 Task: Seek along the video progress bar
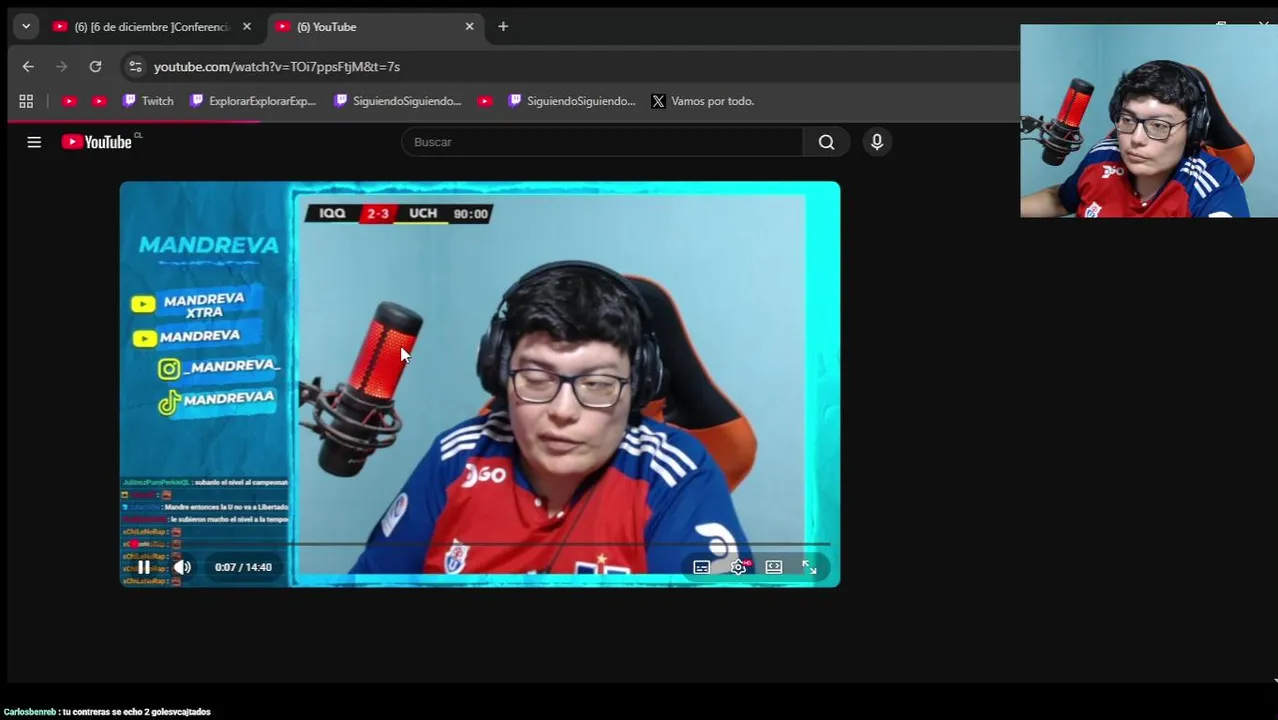(480, 545)
